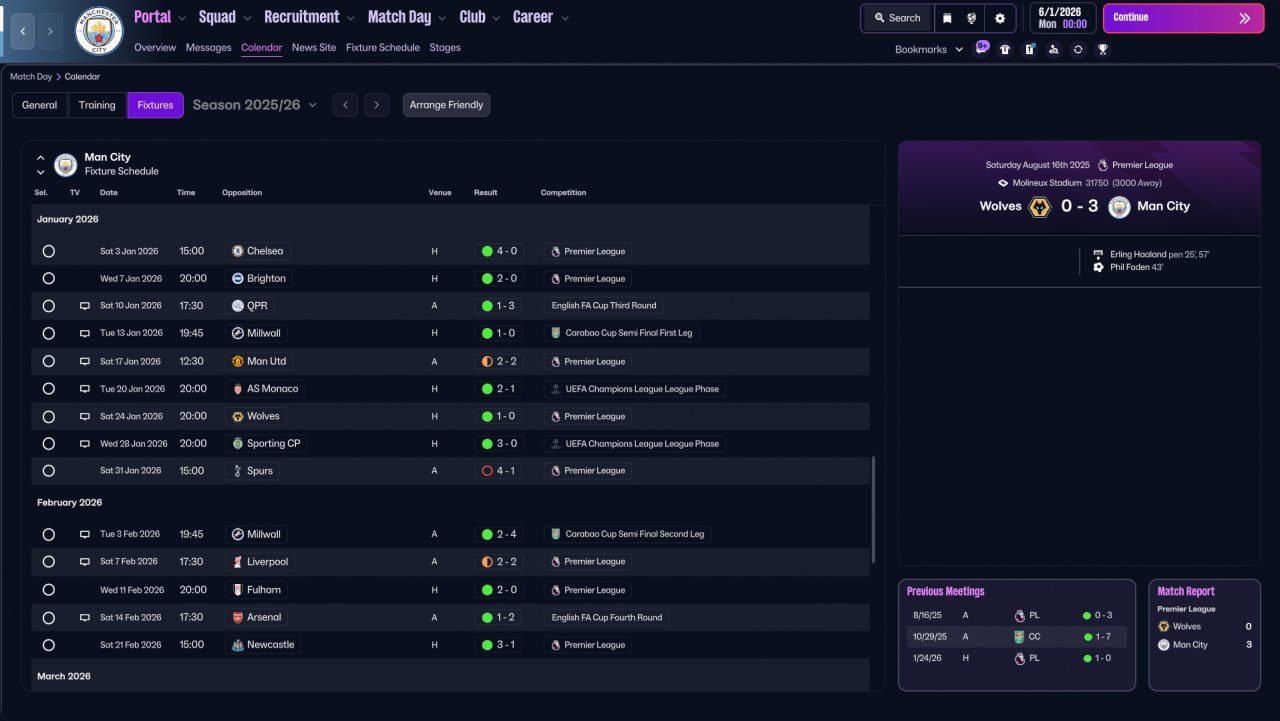Click the fixture list vertical scrollbar
The image size is (1280, 721).
(873, 510)
